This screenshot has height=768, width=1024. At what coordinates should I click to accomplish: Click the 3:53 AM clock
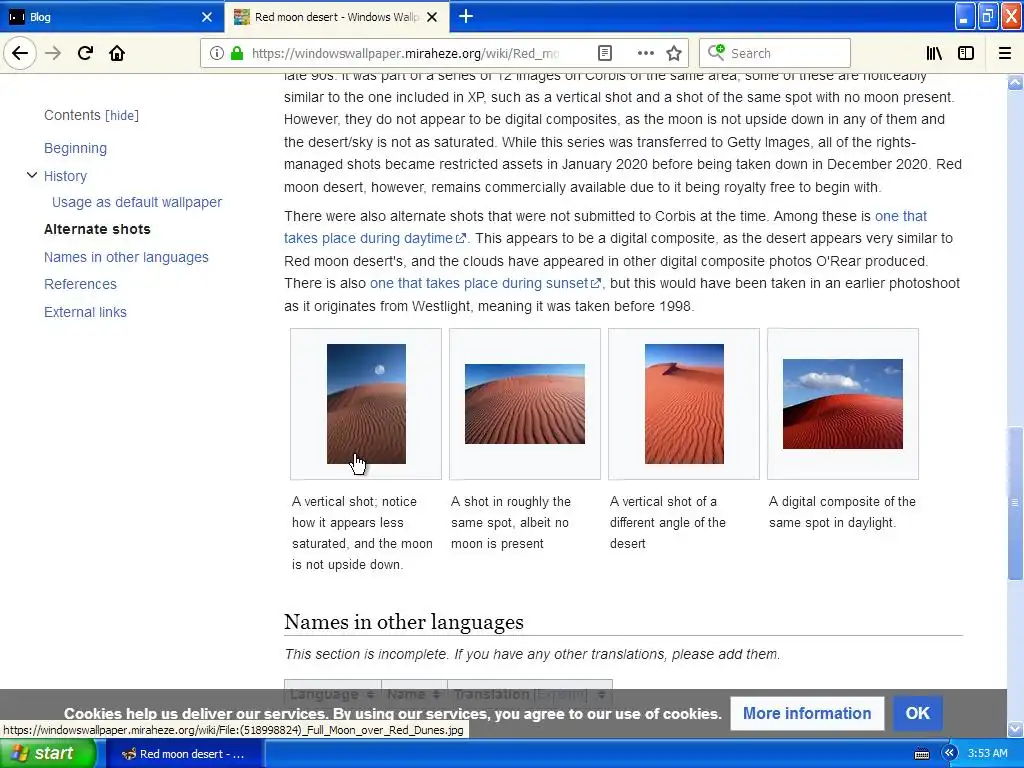[987, 754]
